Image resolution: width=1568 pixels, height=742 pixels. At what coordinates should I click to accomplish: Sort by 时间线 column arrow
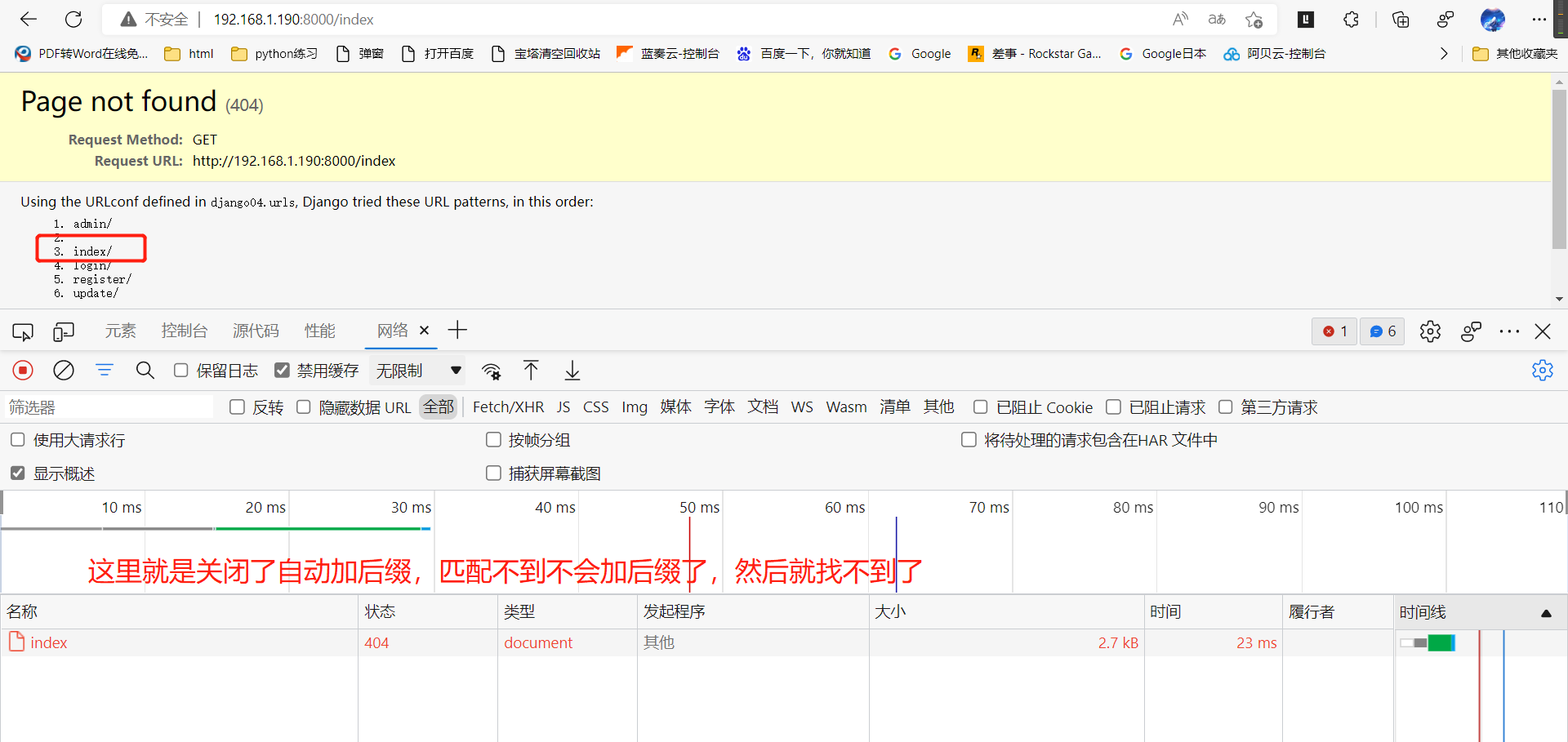click(x=1546, y=613)
